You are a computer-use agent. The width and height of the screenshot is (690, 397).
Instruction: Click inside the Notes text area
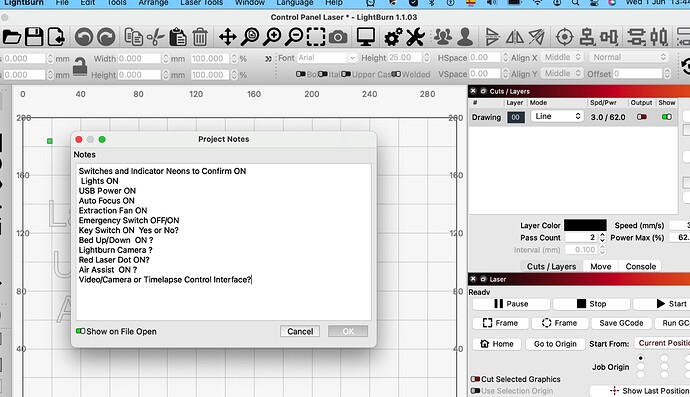[224, 242]
